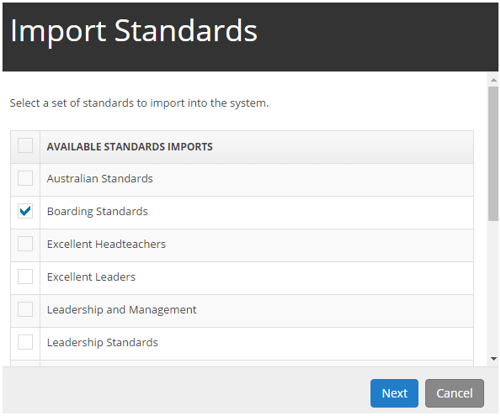Click the Leadership Standards row text
This screenshot has width=500, height=416.
coord(102,343)
